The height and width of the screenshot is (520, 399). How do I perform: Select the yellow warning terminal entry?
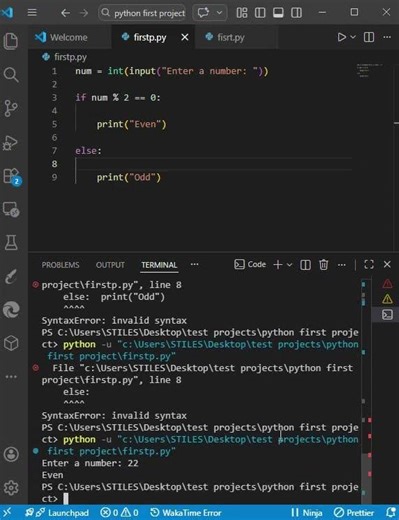[387, 299]
